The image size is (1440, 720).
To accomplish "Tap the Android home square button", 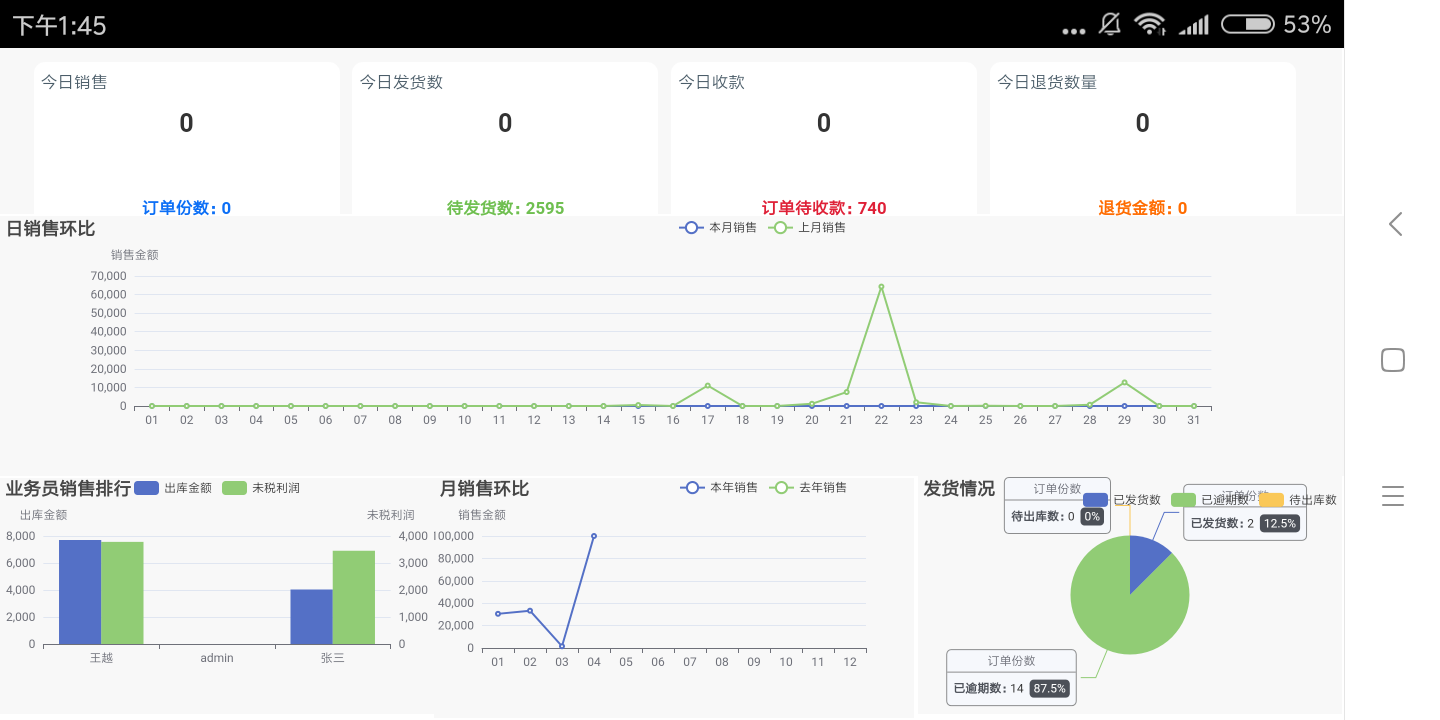I will [1393, 360].
